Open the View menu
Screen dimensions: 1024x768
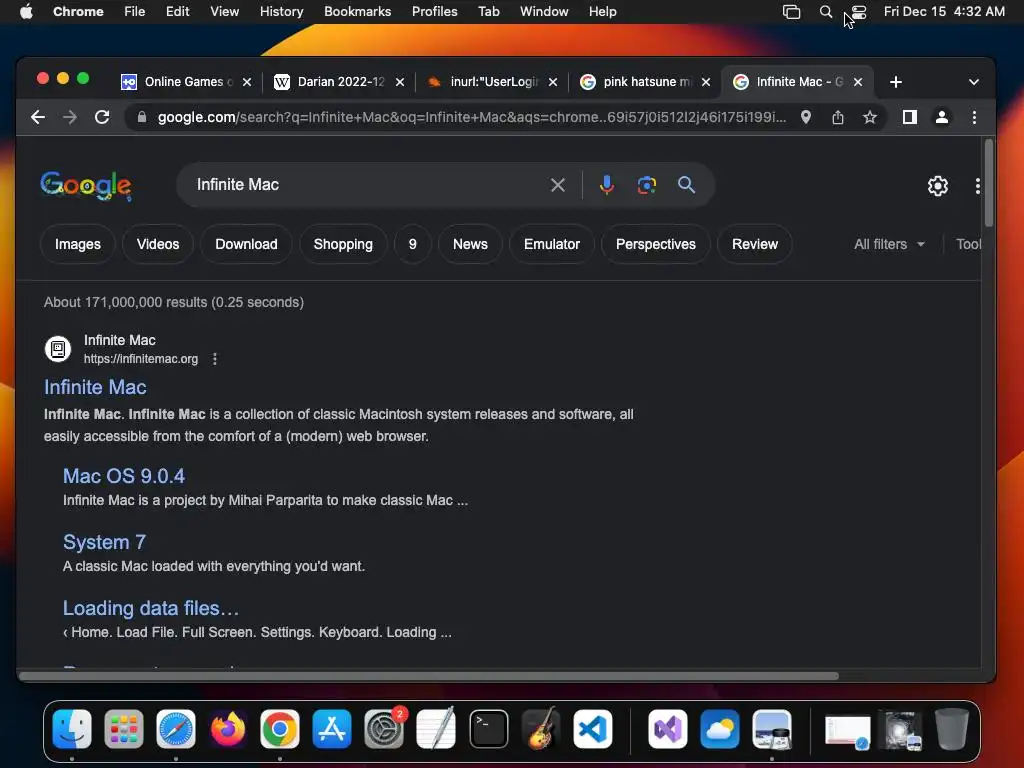click(224, 12)
